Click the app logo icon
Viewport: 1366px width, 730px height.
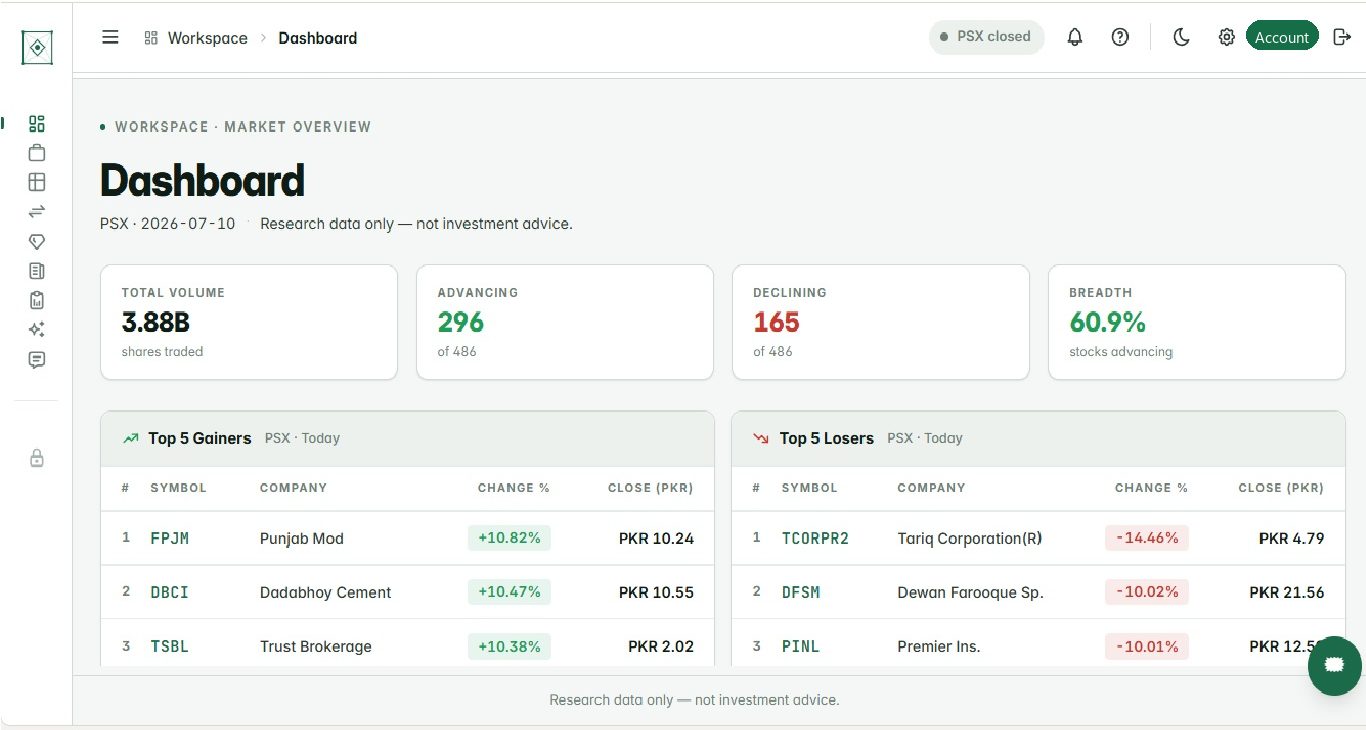(37, 47)
